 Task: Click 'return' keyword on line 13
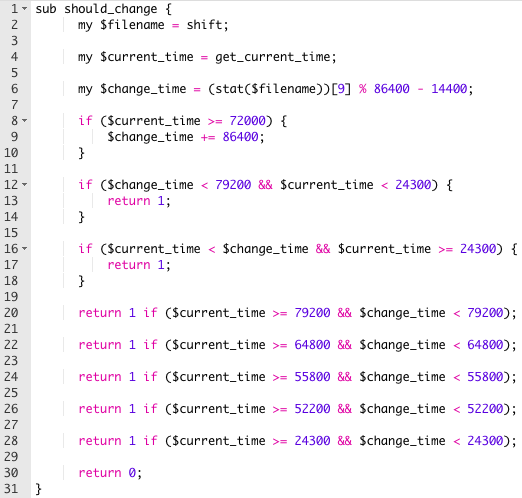[129, 201]
